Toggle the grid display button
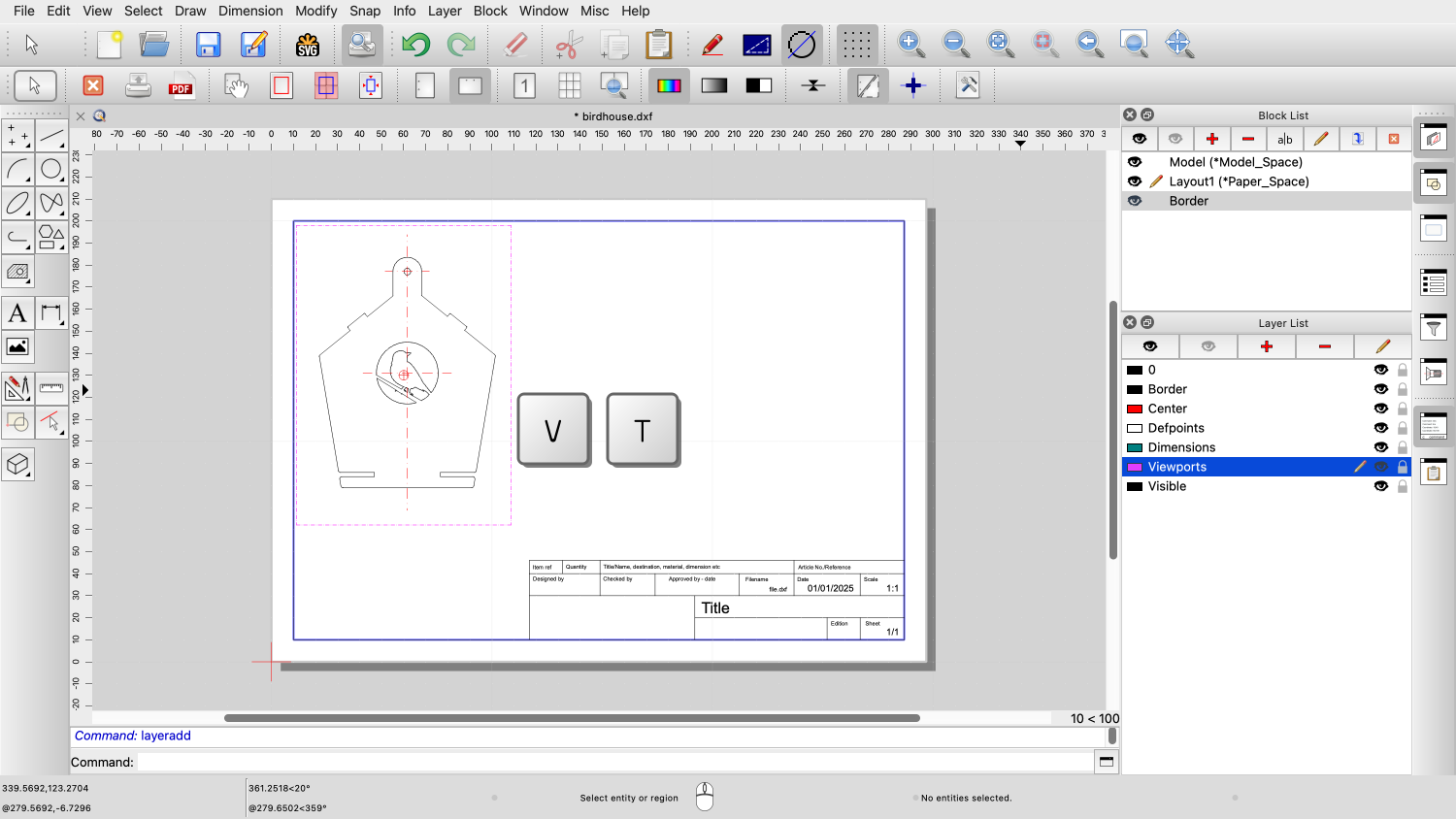The height and width of the screenshot is (819, 1456). pos(855,45)
